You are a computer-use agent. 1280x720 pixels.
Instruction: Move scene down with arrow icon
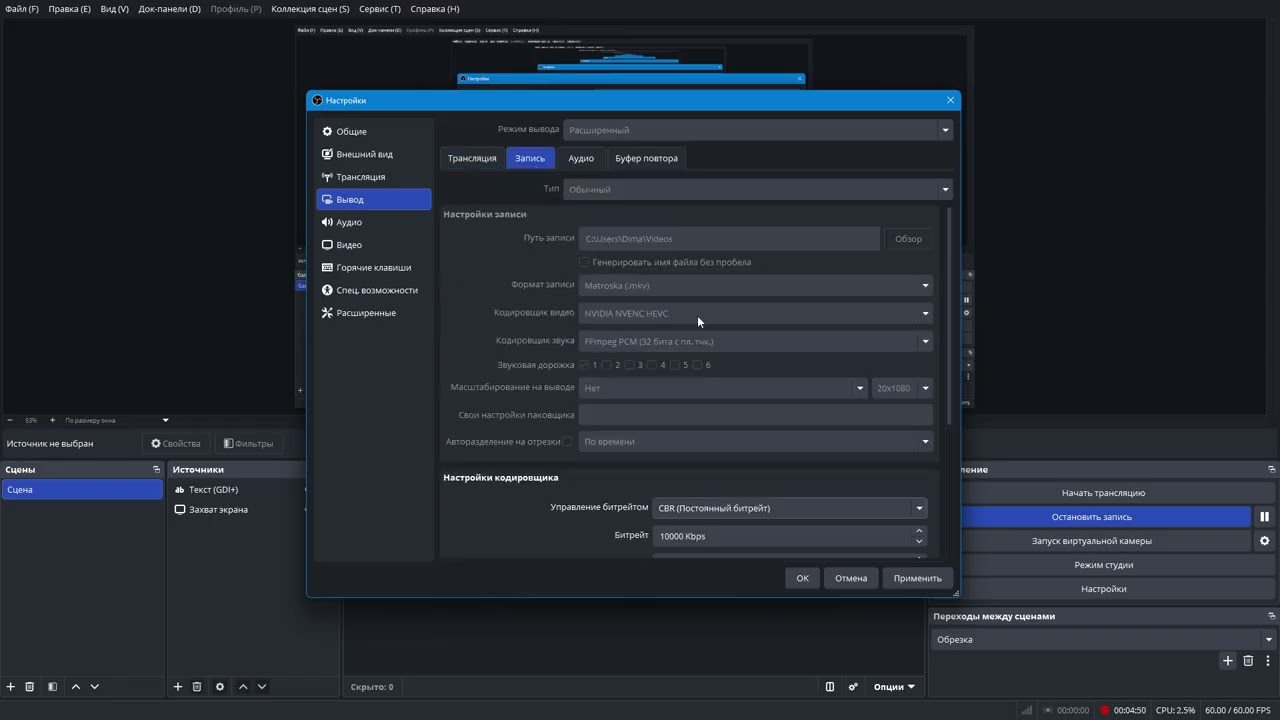95,687
